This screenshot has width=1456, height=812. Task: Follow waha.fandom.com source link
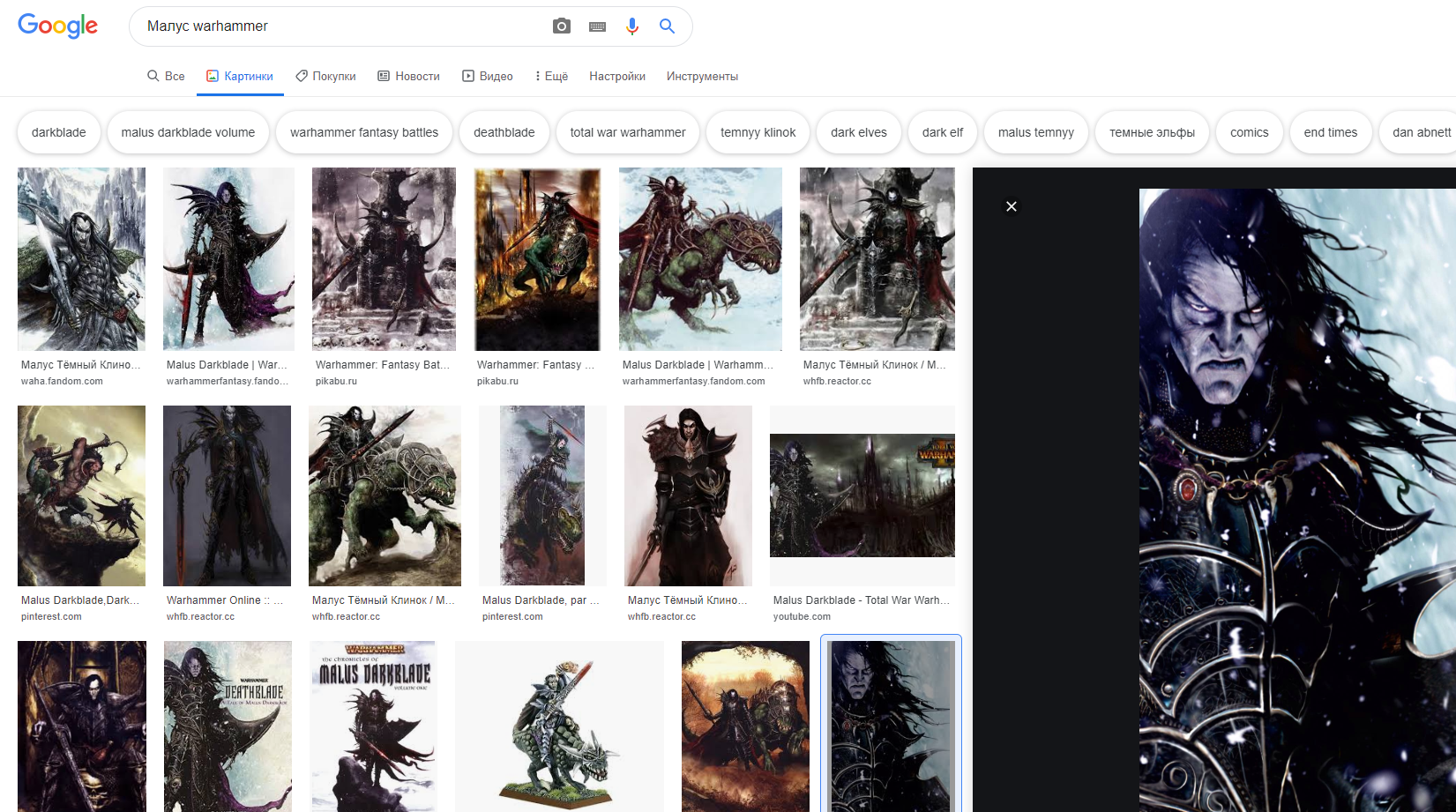click(x=62, y=382)
